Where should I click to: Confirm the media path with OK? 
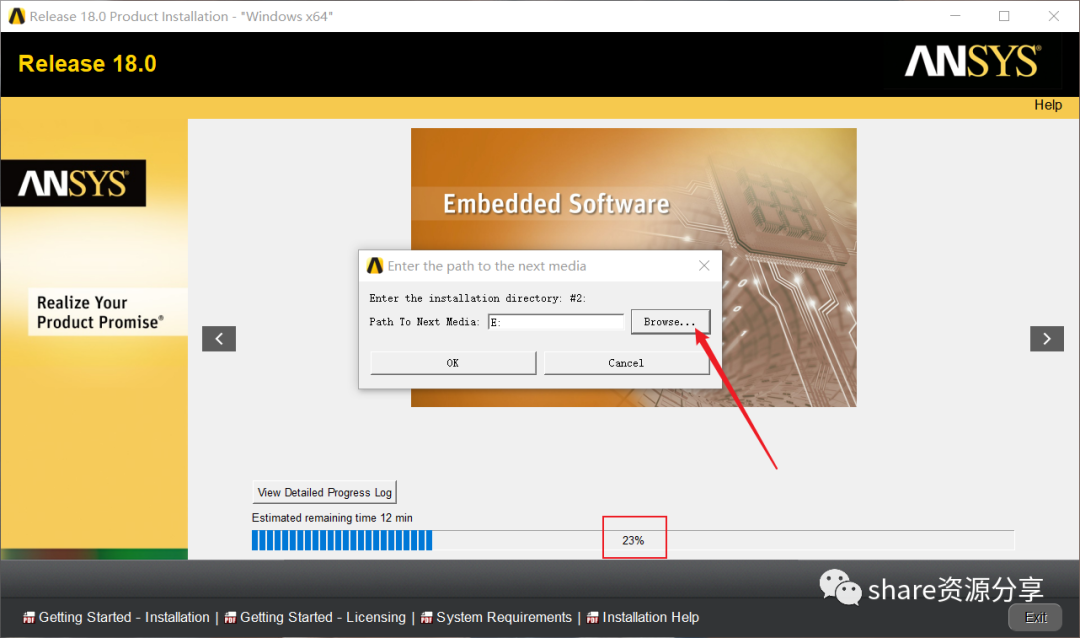pos(453,363)
